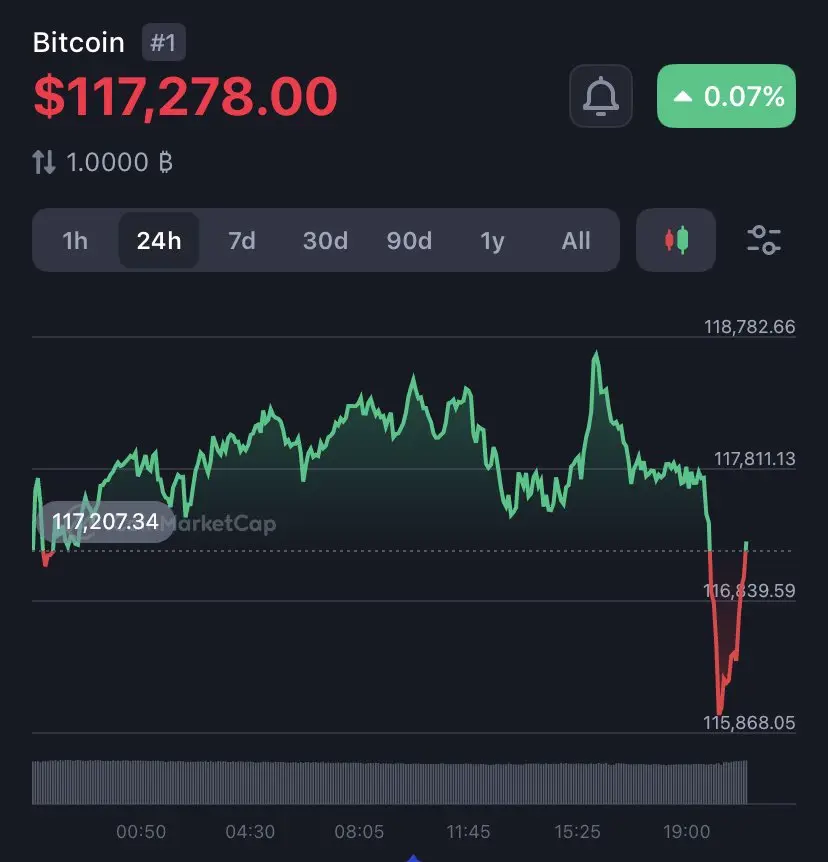Screen dimensions: 828x862
Task: Tap the lowest red dip on chart
Action: tap(719, 710)
